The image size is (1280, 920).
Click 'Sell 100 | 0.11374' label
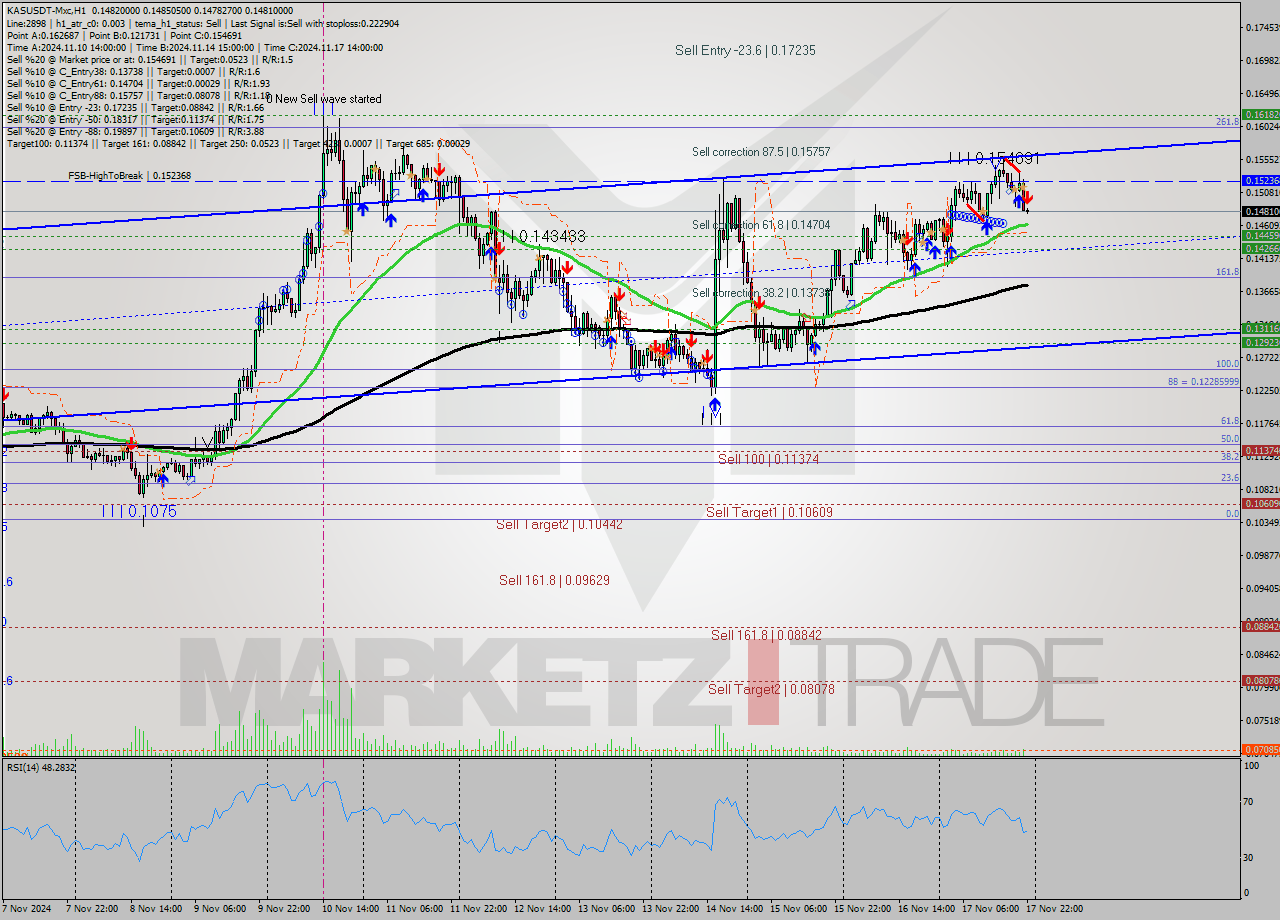tap(769, 459)
